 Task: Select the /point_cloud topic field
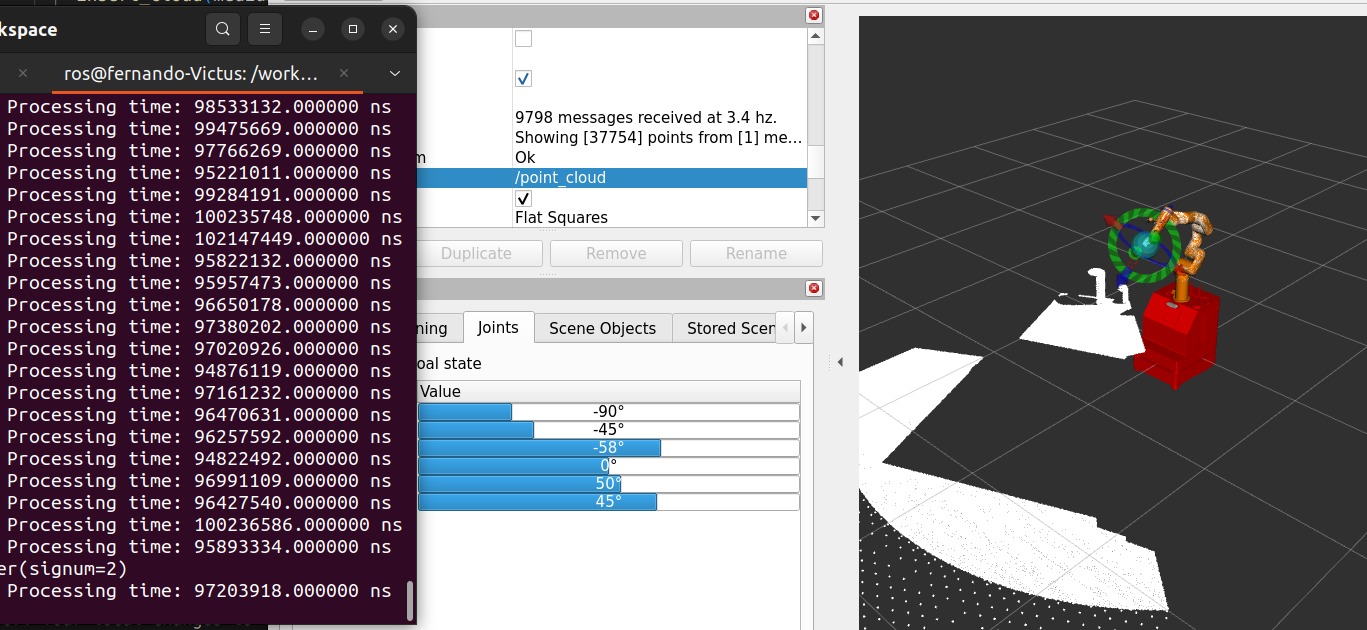[x=660, y=178]
